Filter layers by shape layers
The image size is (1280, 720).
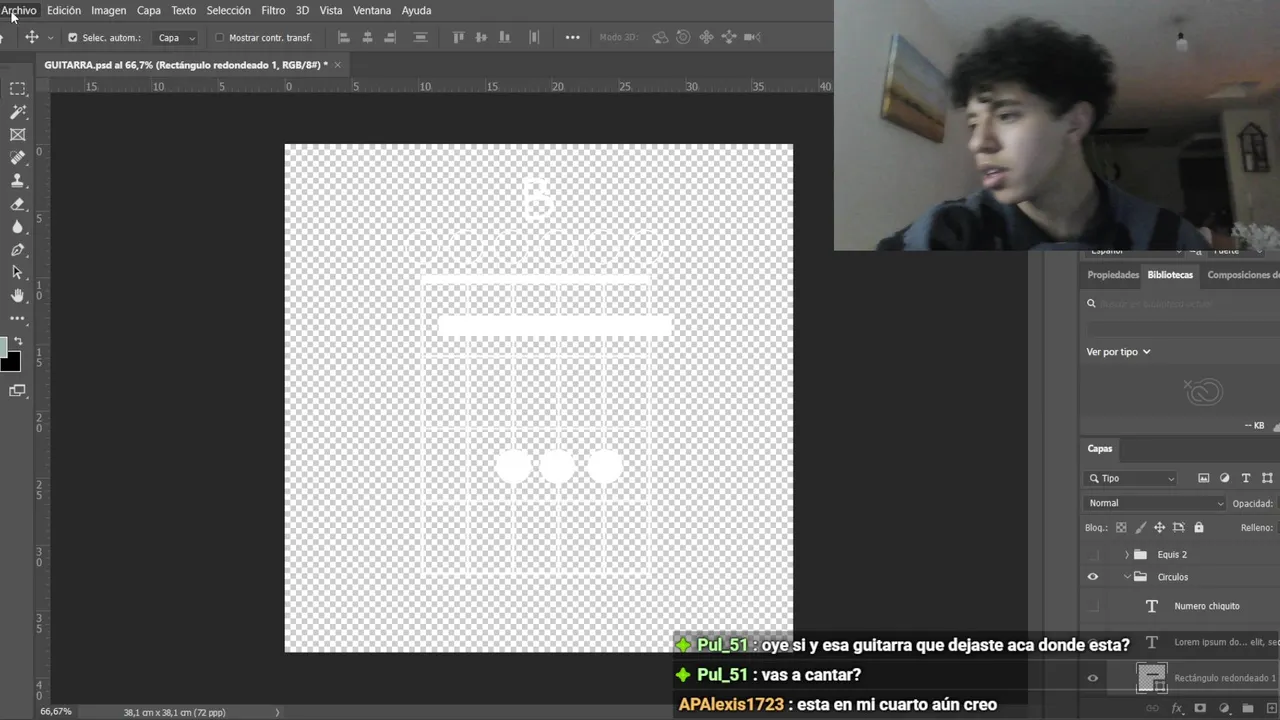click(1268, 478)
